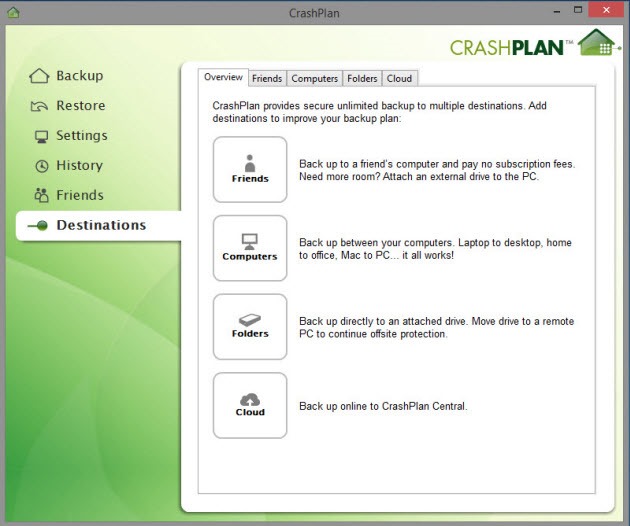Switch to the Overview tab
The width and height of the screenshot is (630, 526).
(223, 77)
